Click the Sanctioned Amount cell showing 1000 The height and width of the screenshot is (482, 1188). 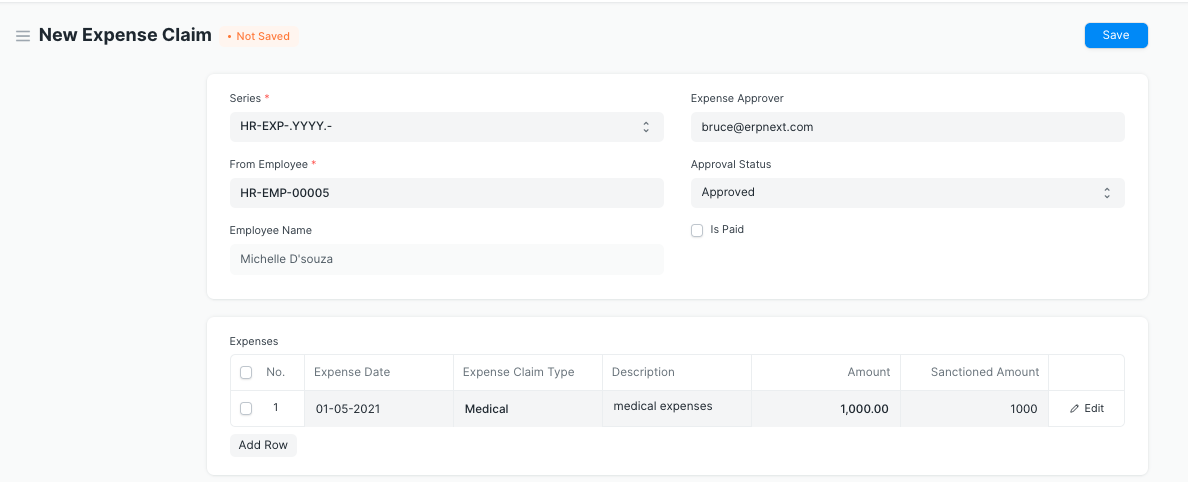tap(974, 409)
